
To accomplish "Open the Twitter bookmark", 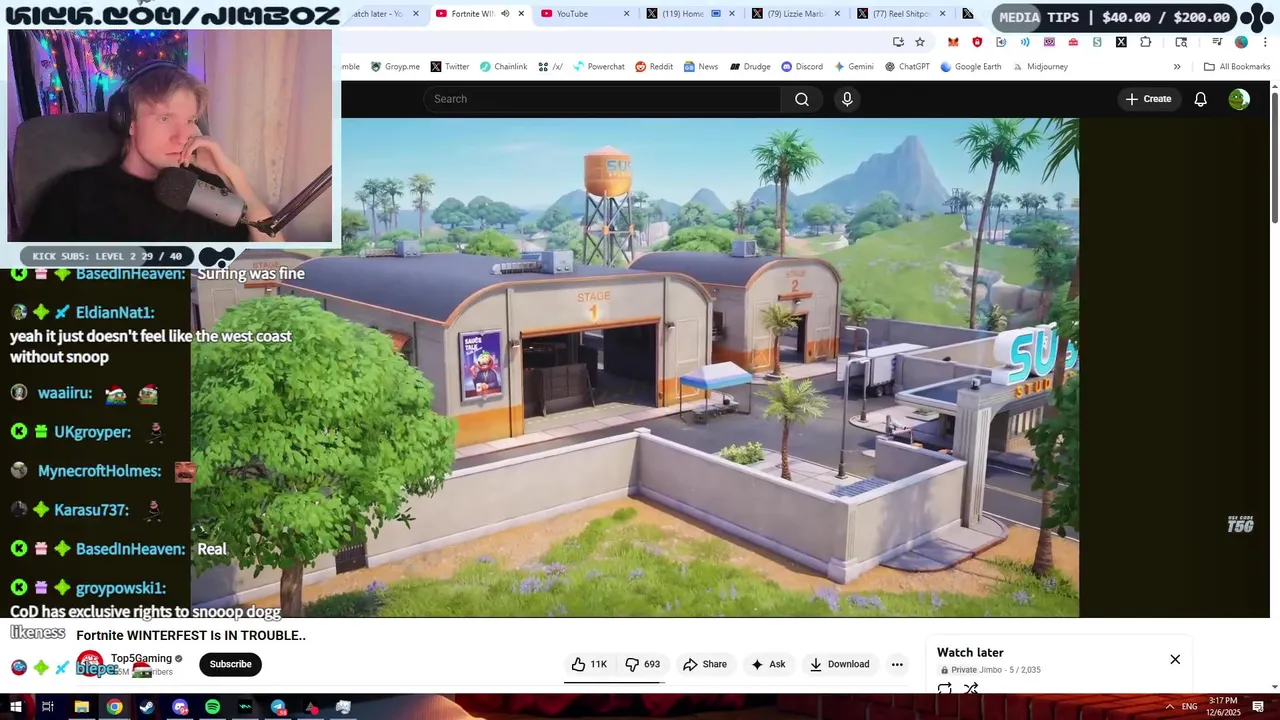I will (x=450, y=67).
